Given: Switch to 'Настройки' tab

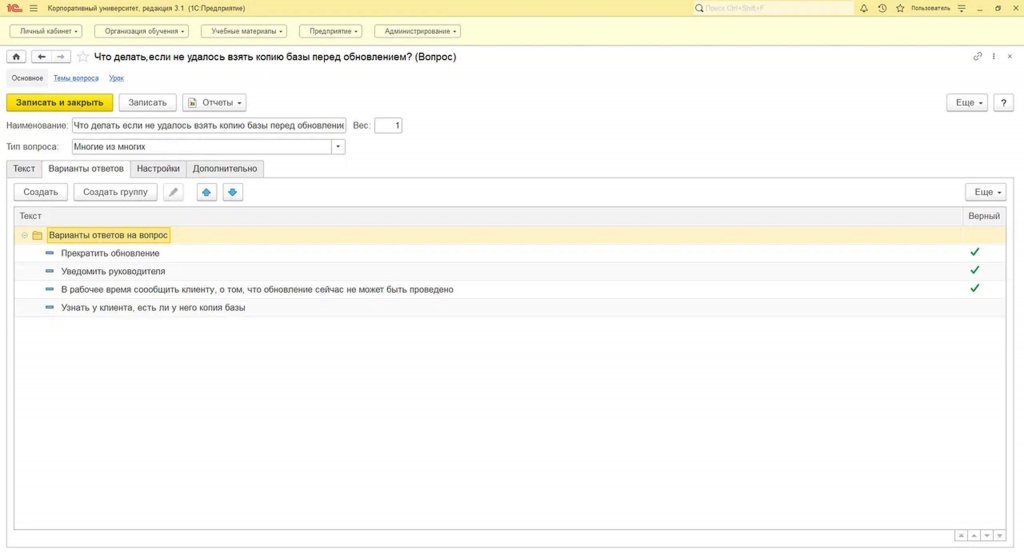Looking at the screenshot, I should pos(158,169).
